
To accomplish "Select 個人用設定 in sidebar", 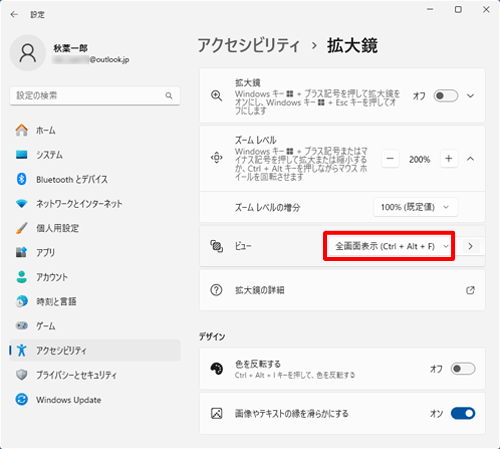I will (95, 228).
